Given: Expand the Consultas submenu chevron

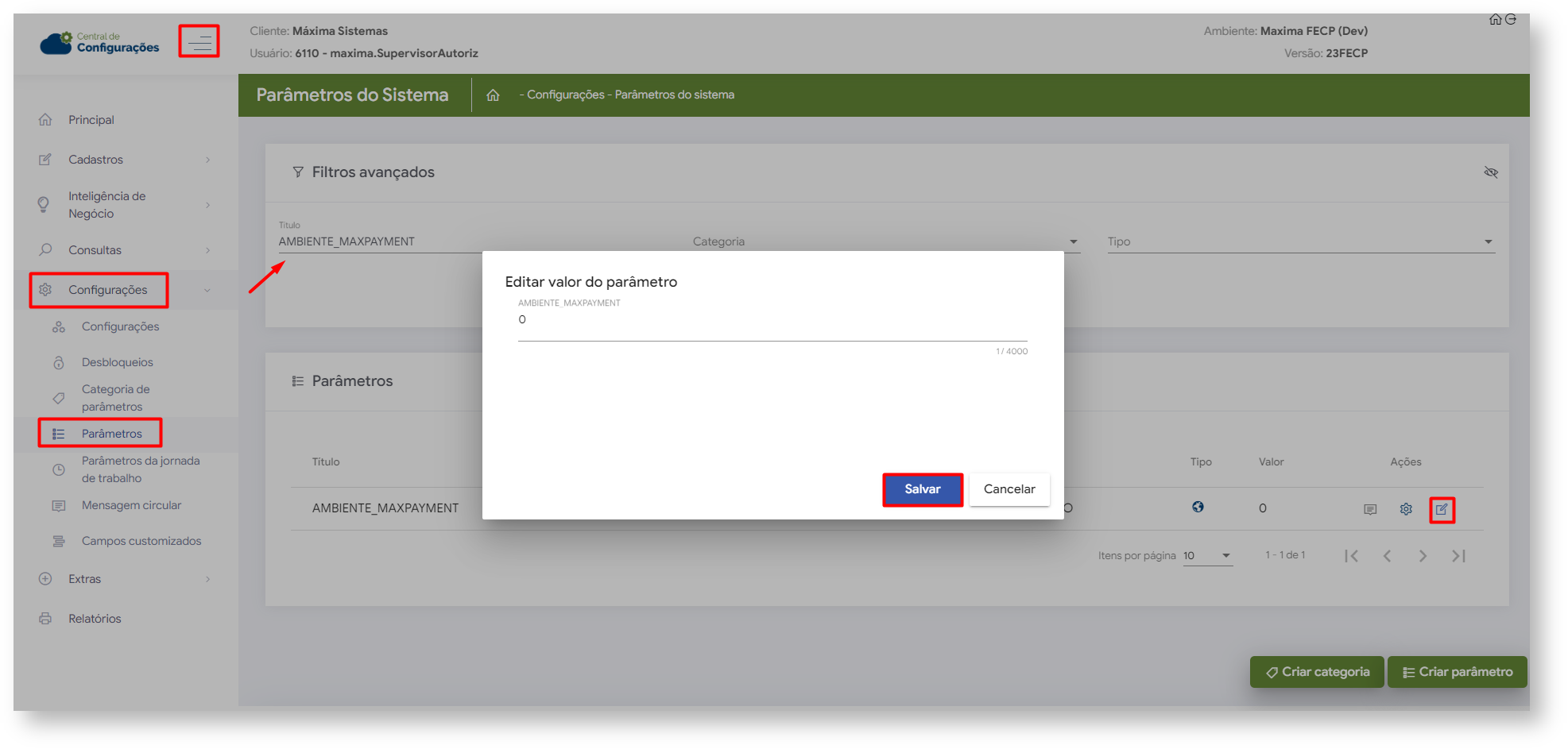Looking at the screenshot, I should coord(208,250).
